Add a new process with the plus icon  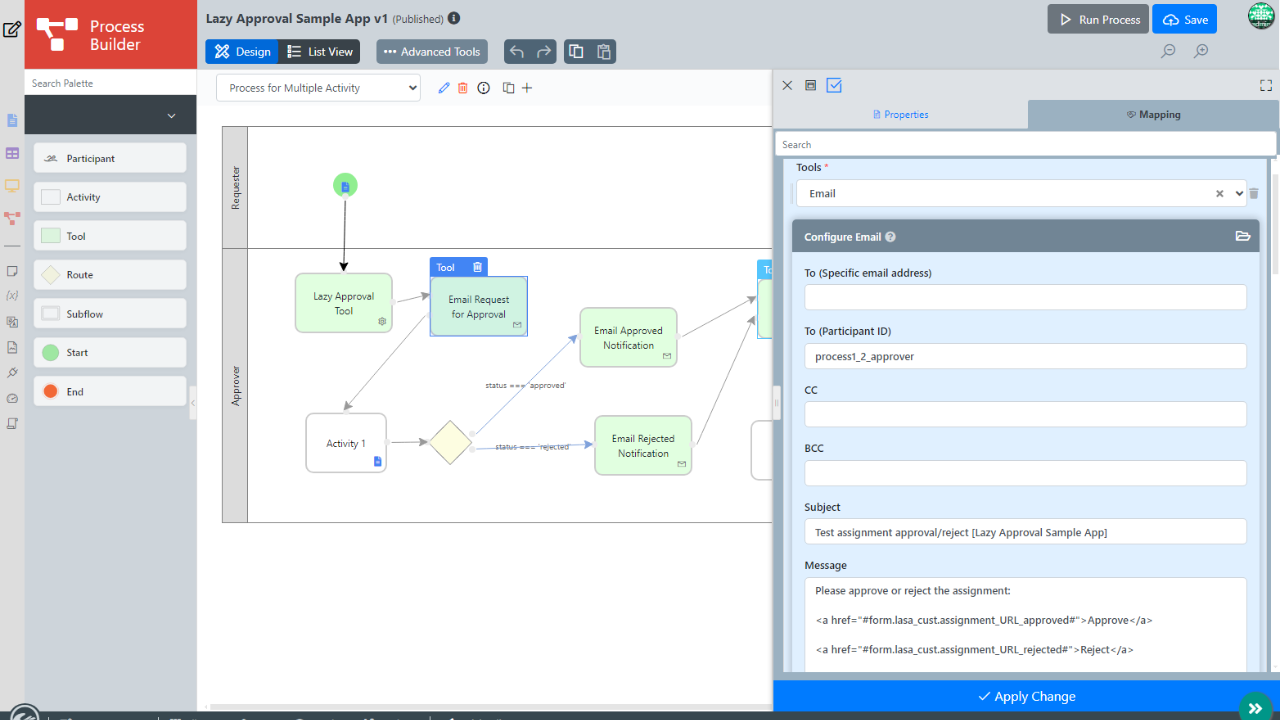528,88
